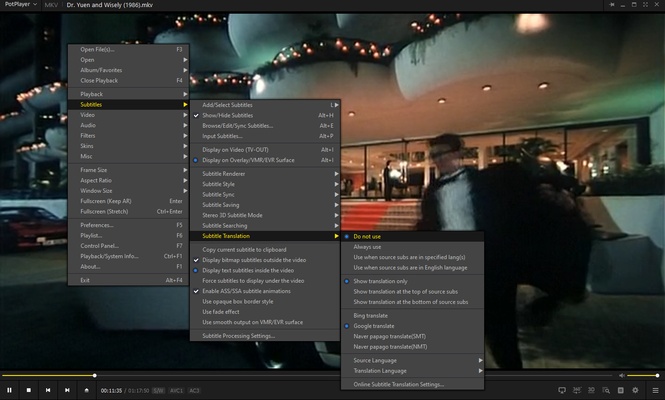This screenshot has height=400, width=665.
Task: Open Online Subtitle Translation Settings
Action: (x=412, y=384)
